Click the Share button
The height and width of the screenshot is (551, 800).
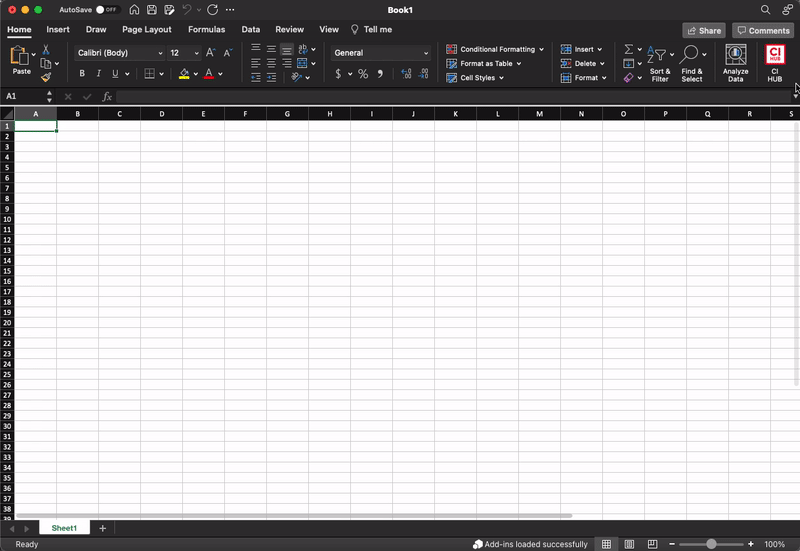(x=704, y=30)
